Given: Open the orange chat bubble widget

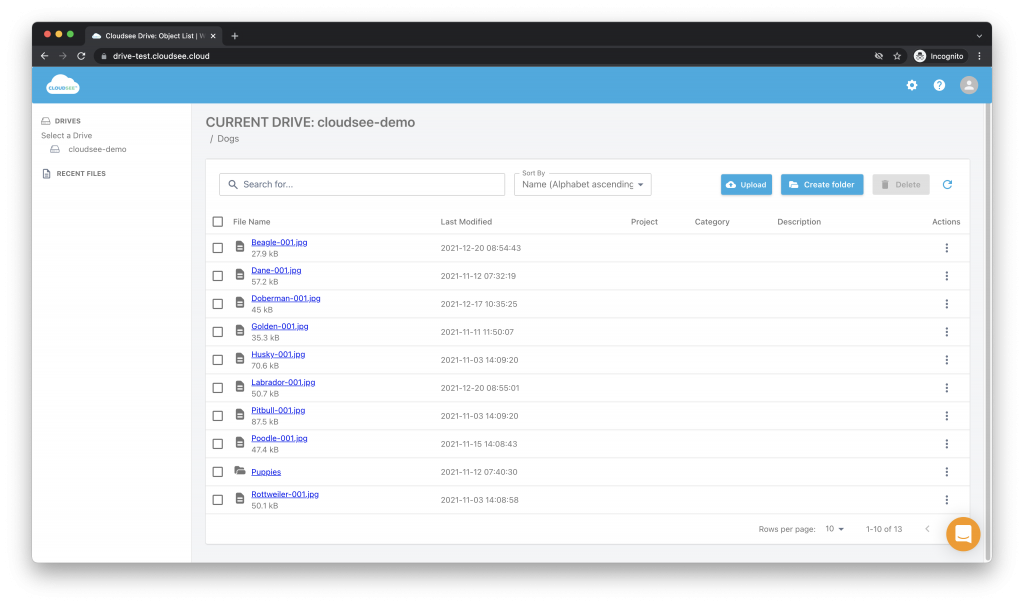Looking at the screenshot, I should (x=962, y=533).
